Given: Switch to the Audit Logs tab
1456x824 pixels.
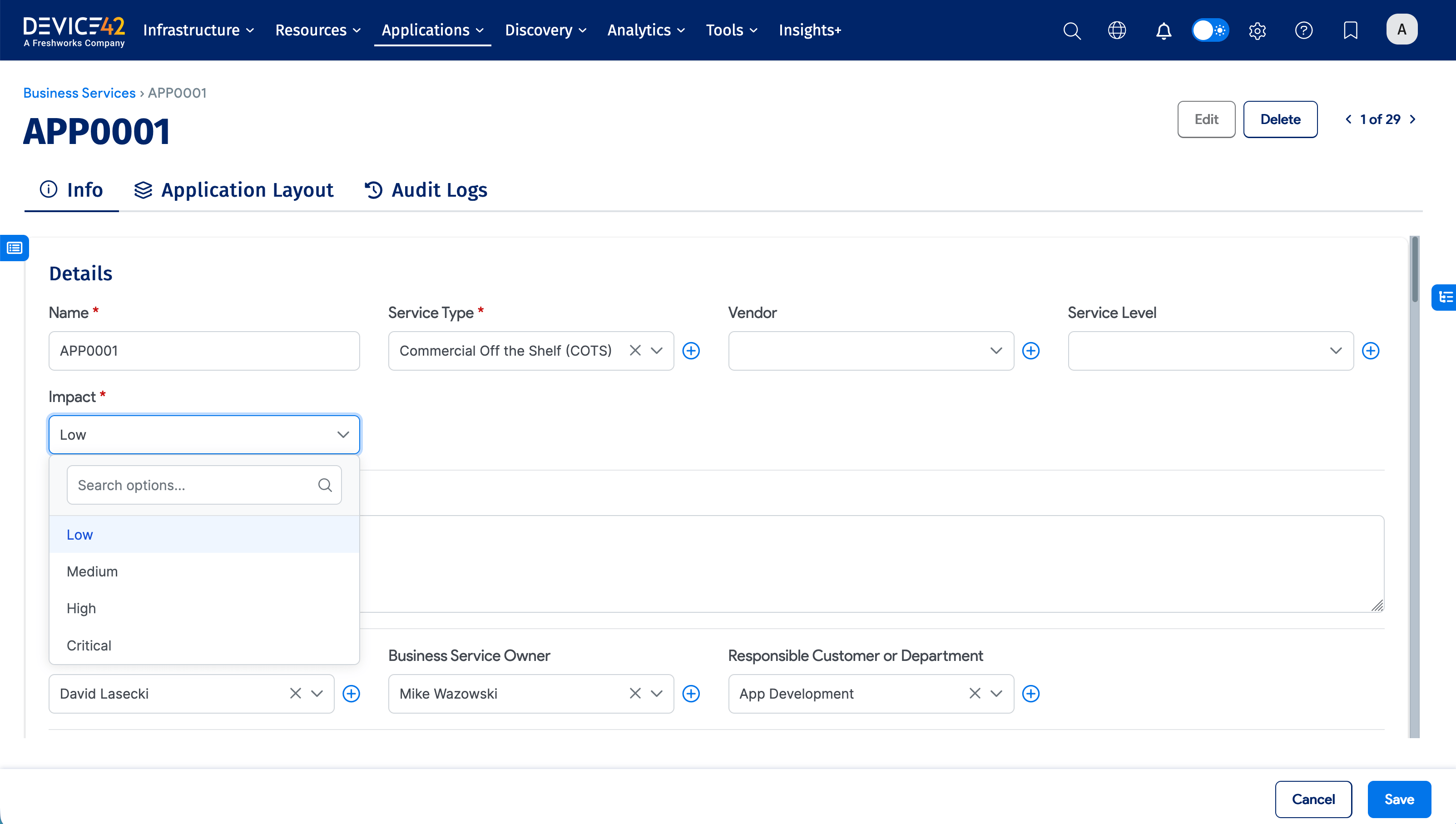Looking at the screenshot, I should 426,190.
